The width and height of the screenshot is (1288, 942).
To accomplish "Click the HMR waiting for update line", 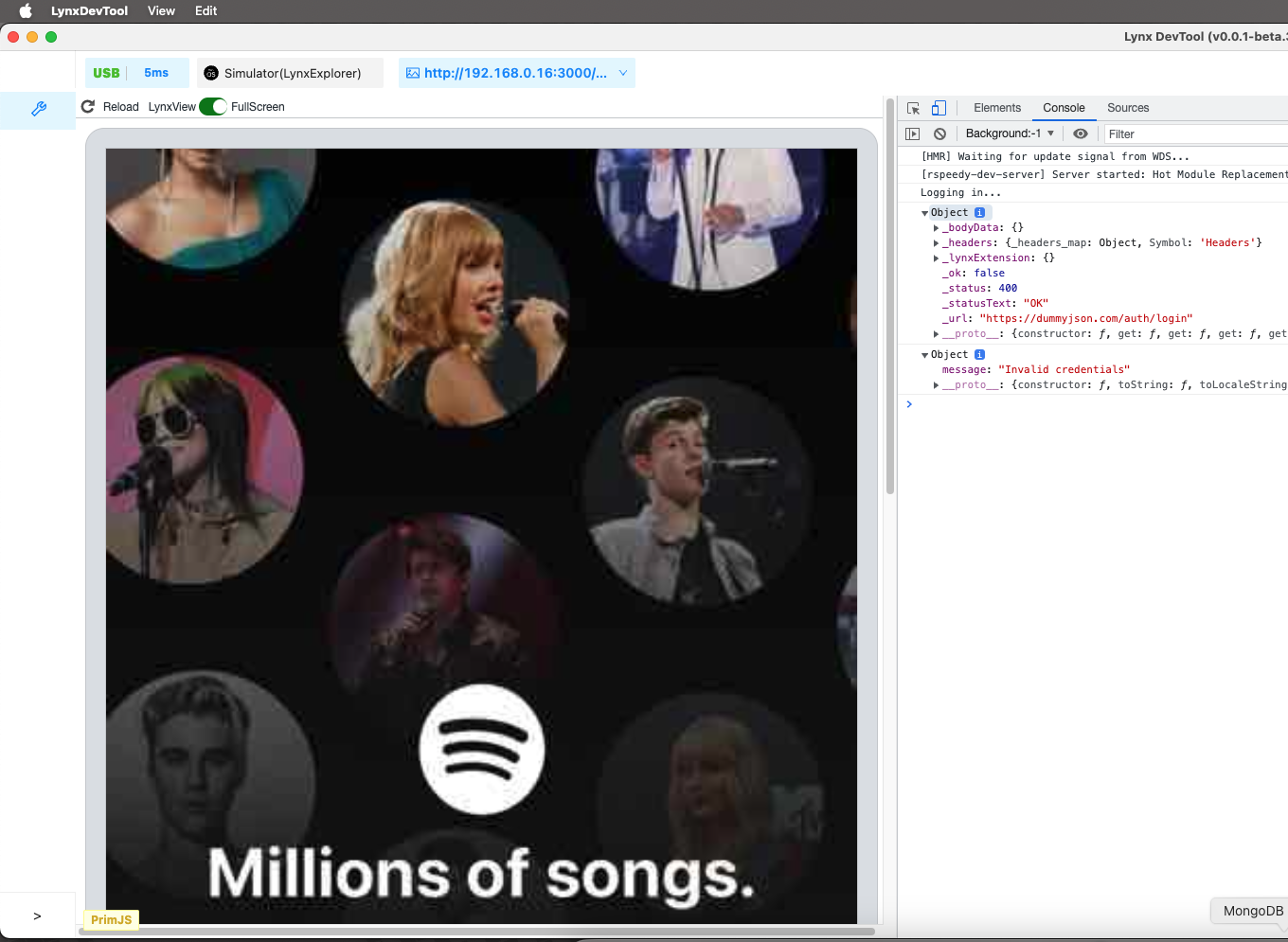I will coord(1055,157).
